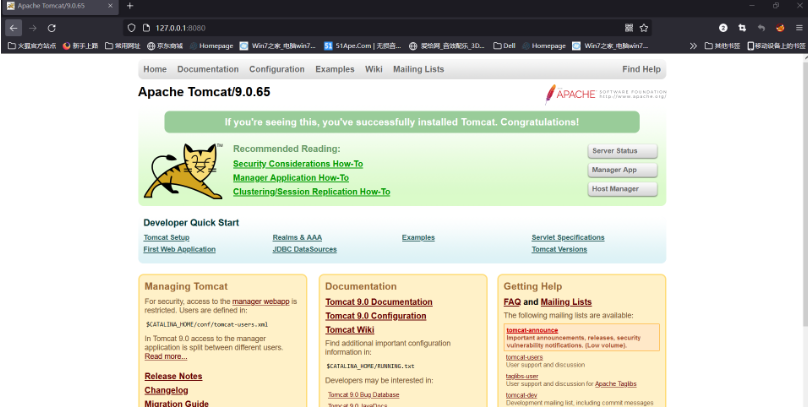Click the page's vertical scrollbar

tap(804, 191)
